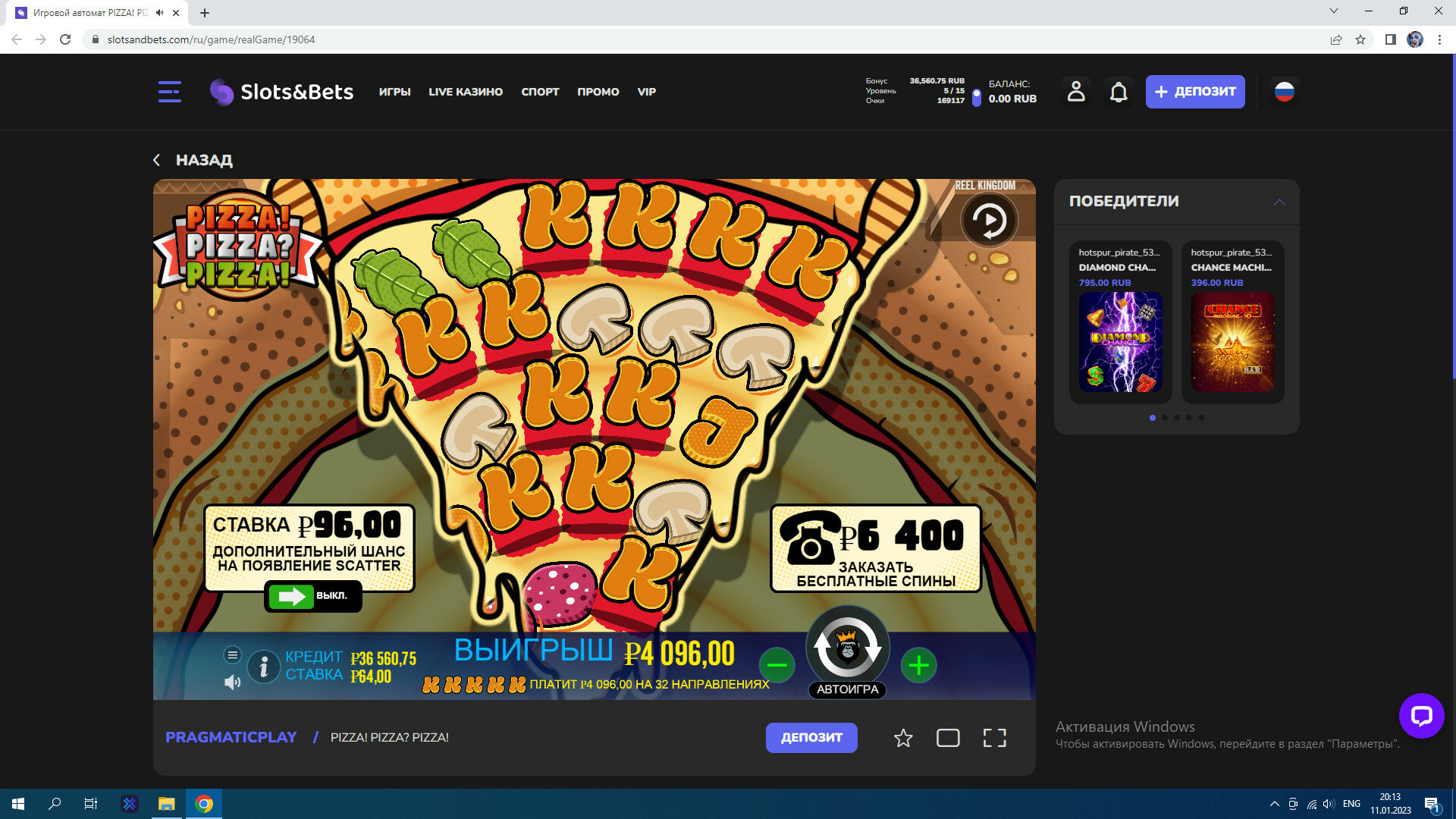Open the in-game settings menu icon
1456x819 pixels.
pyautogui.click(x=232, y=654)
